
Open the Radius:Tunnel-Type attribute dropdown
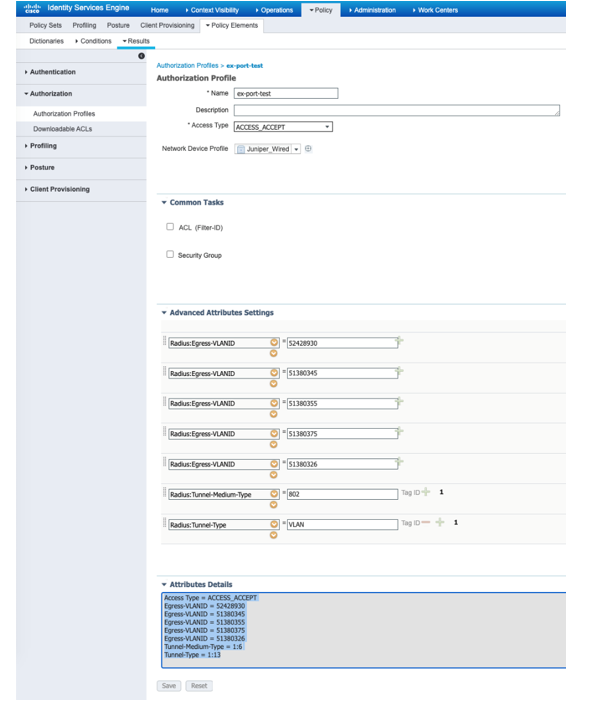tap(274, 524)
